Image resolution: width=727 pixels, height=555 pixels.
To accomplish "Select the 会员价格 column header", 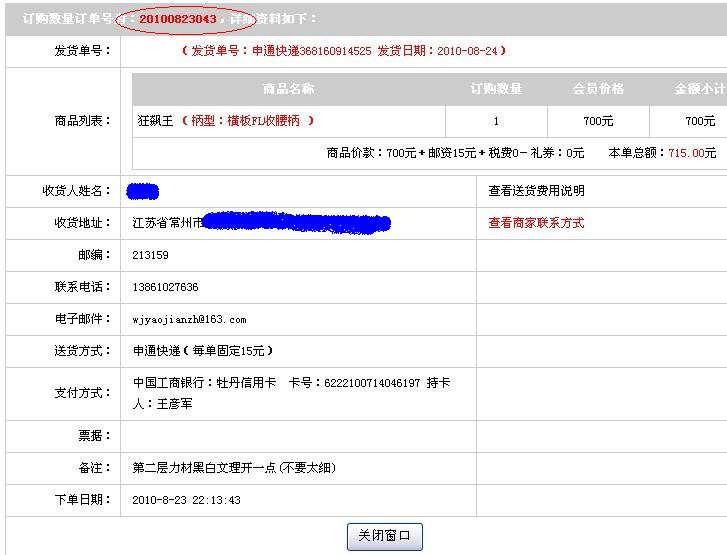I will (x=598, y=89).
